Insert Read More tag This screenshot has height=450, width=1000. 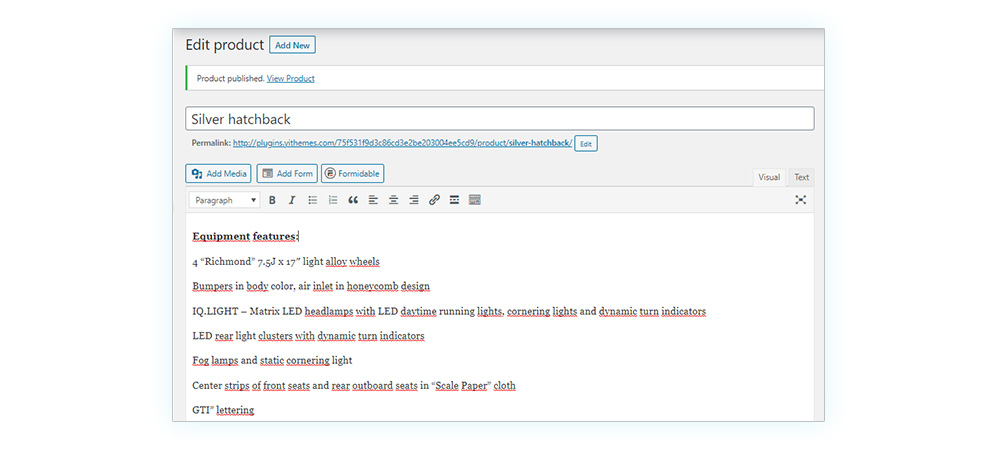[454, 200]
